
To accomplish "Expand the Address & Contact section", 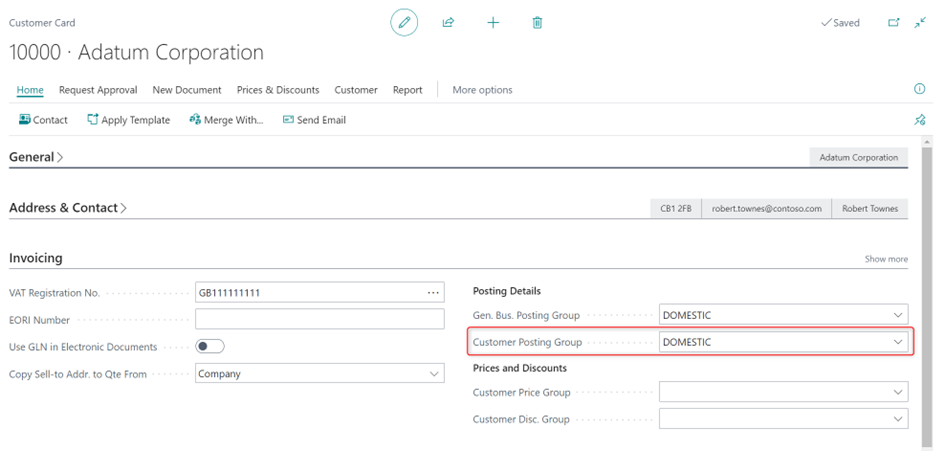I will pos(68,208).
